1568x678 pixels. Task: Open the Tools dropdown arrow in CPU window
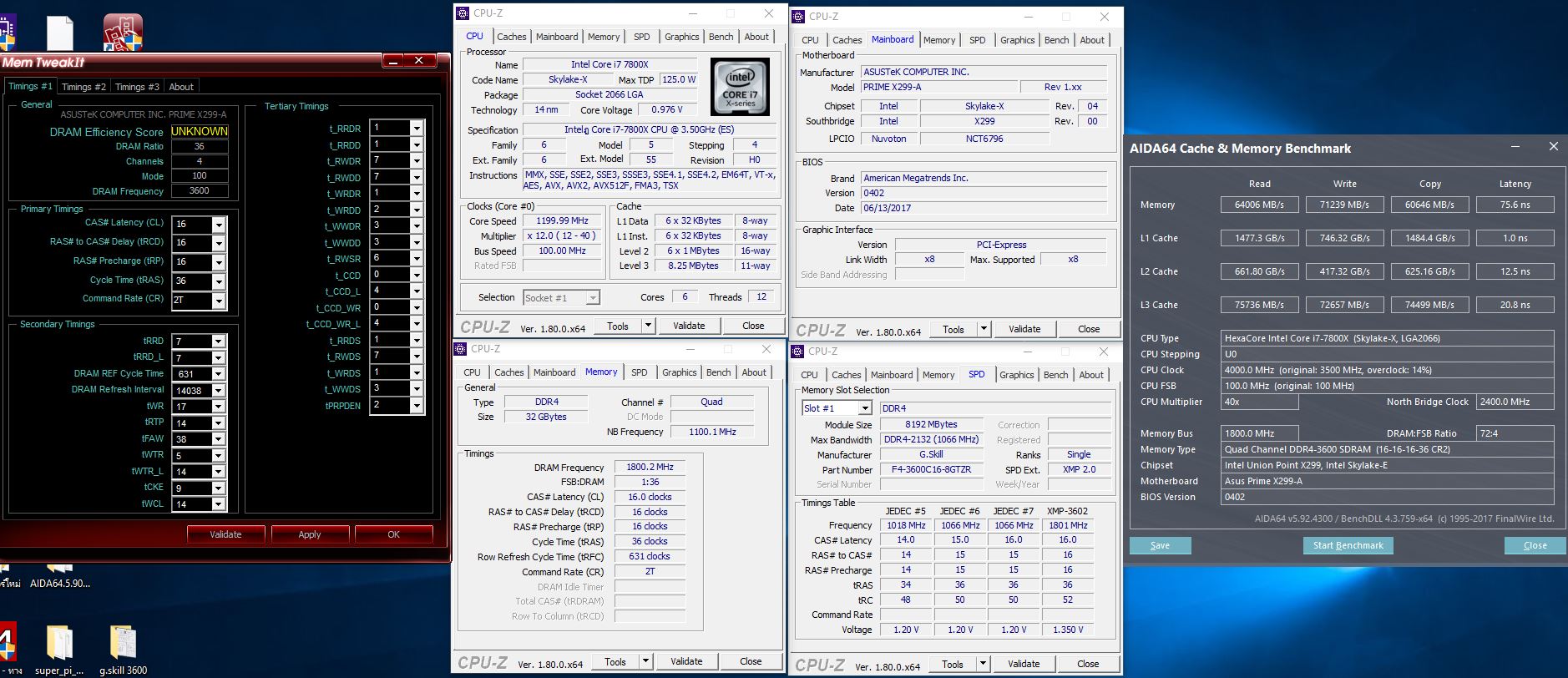[x=649, y=326]
